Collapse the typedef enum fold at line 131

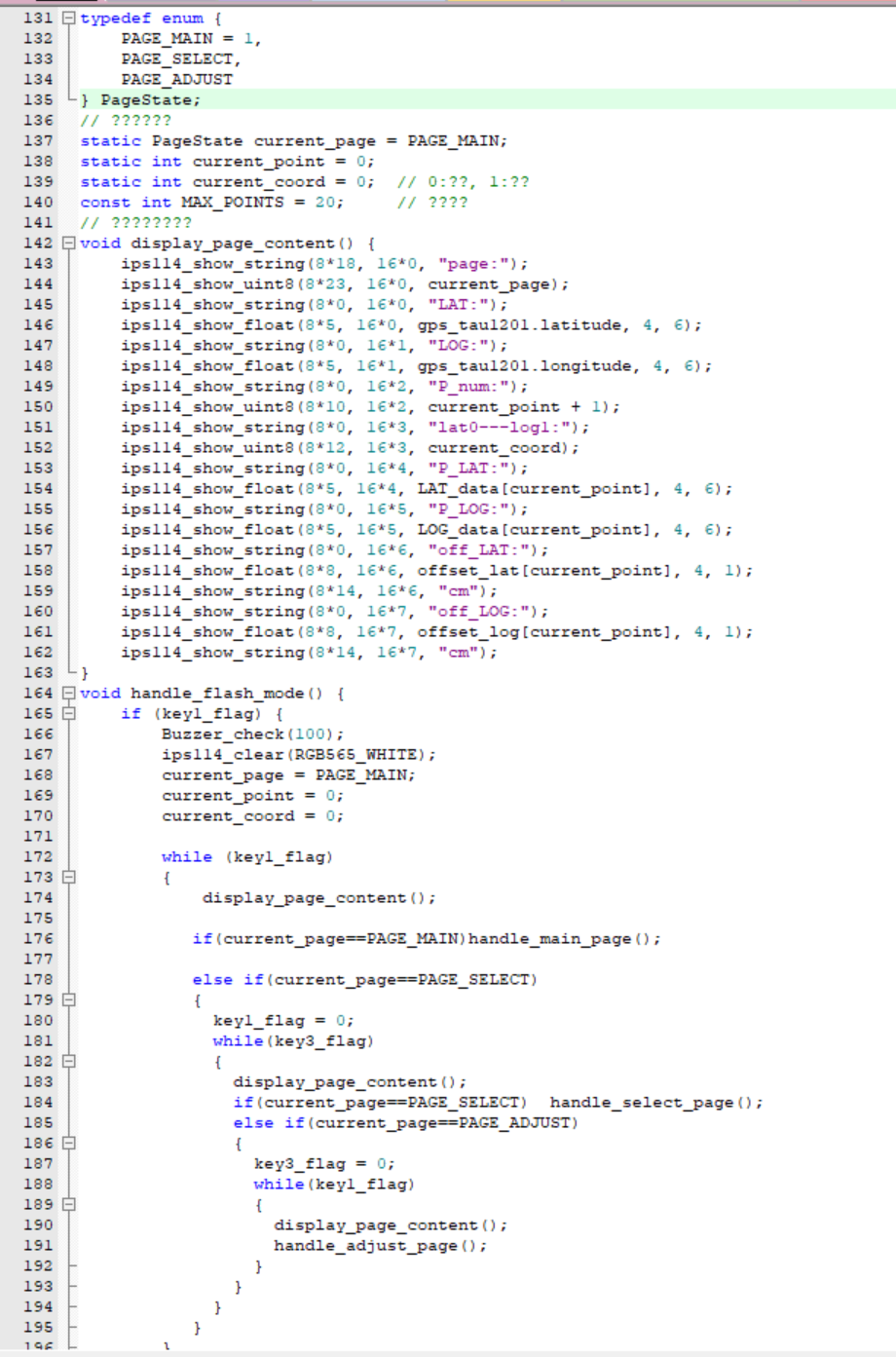[x=68, y=18]
